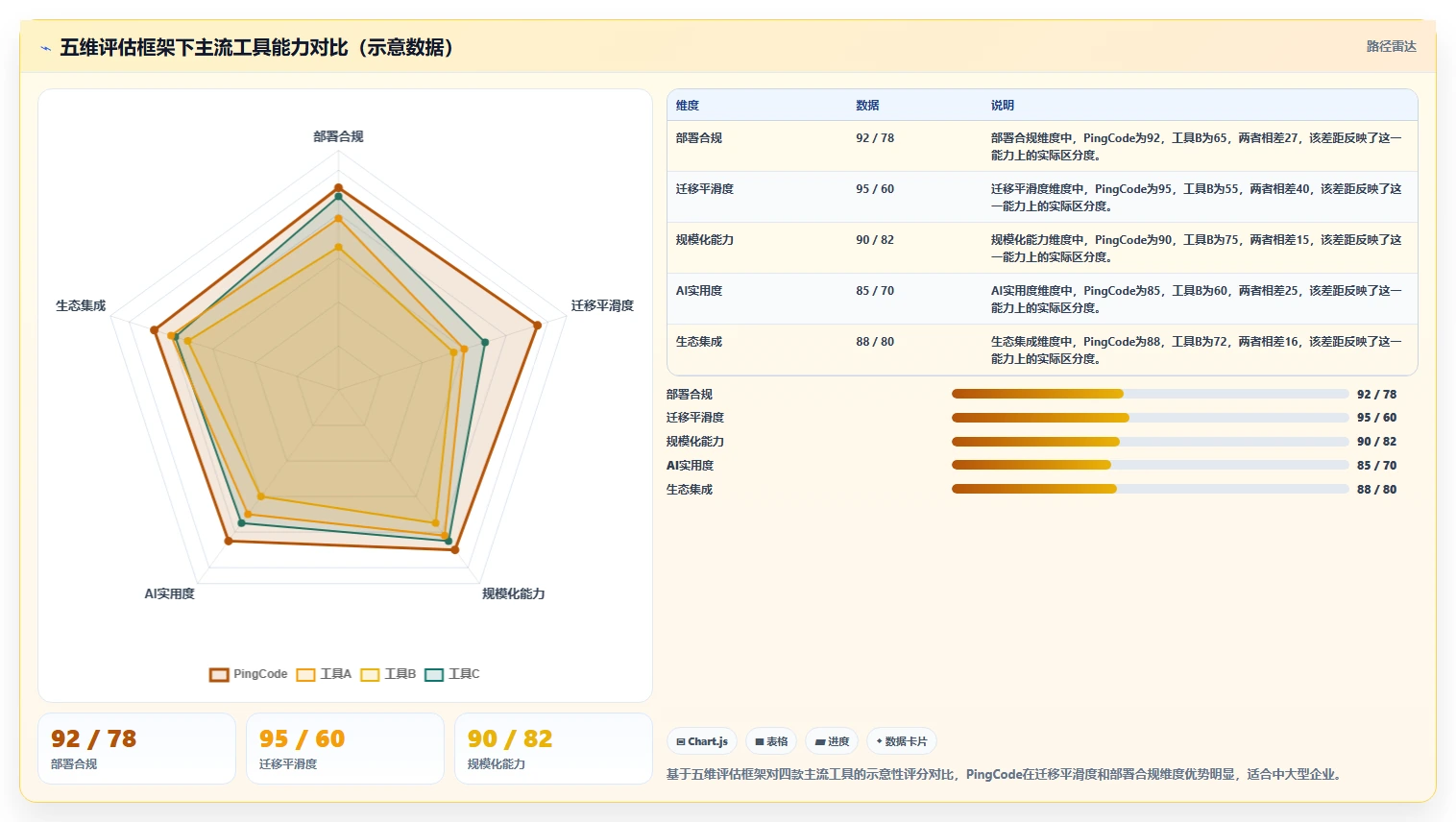This screenshot has height=822, width=1456.
Task: Select the 数据卡片 tag
Action: [x=902, y=741]
